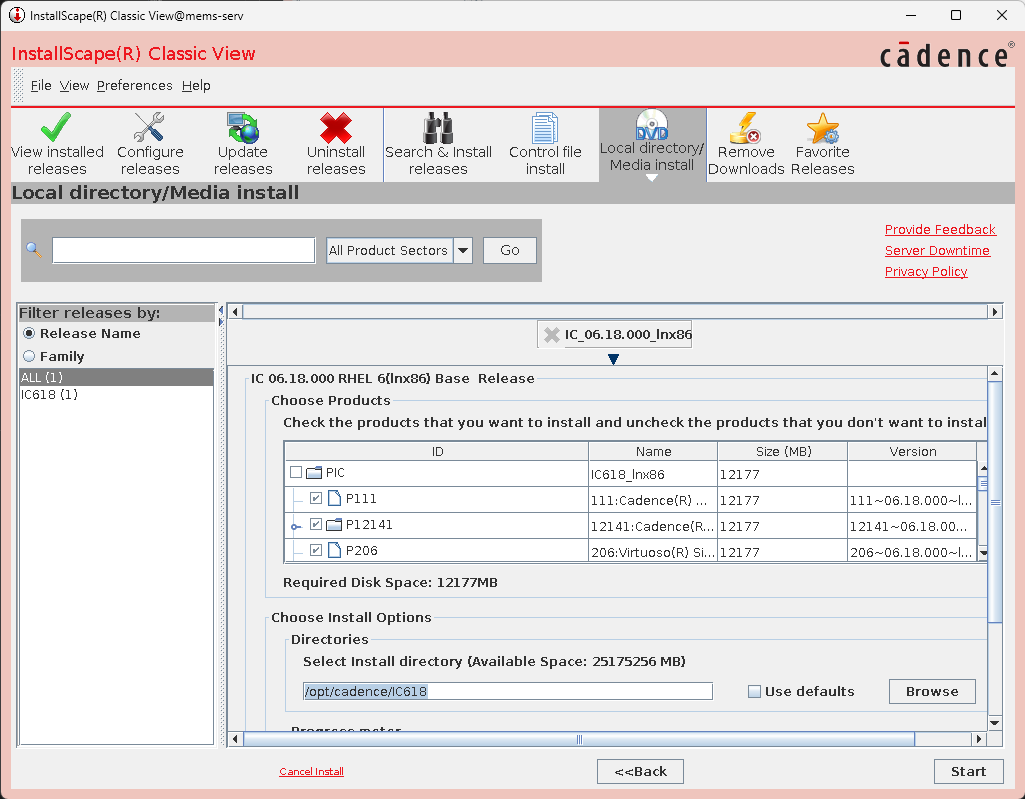Screen dimensions: 1025x799
Task: Click the ID column header
Action: click(x=437, y=452)
